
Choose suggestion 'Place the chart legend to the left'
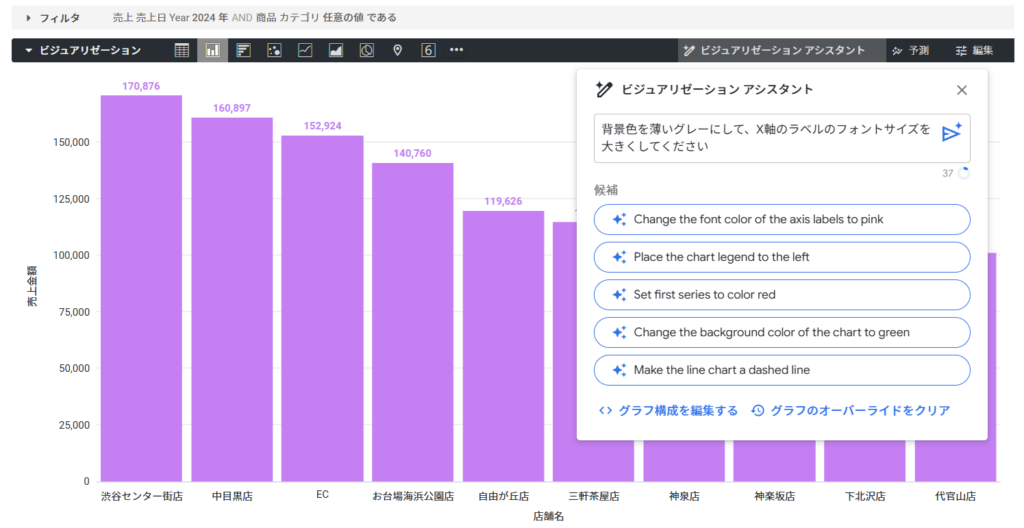[x=782, y=257]
